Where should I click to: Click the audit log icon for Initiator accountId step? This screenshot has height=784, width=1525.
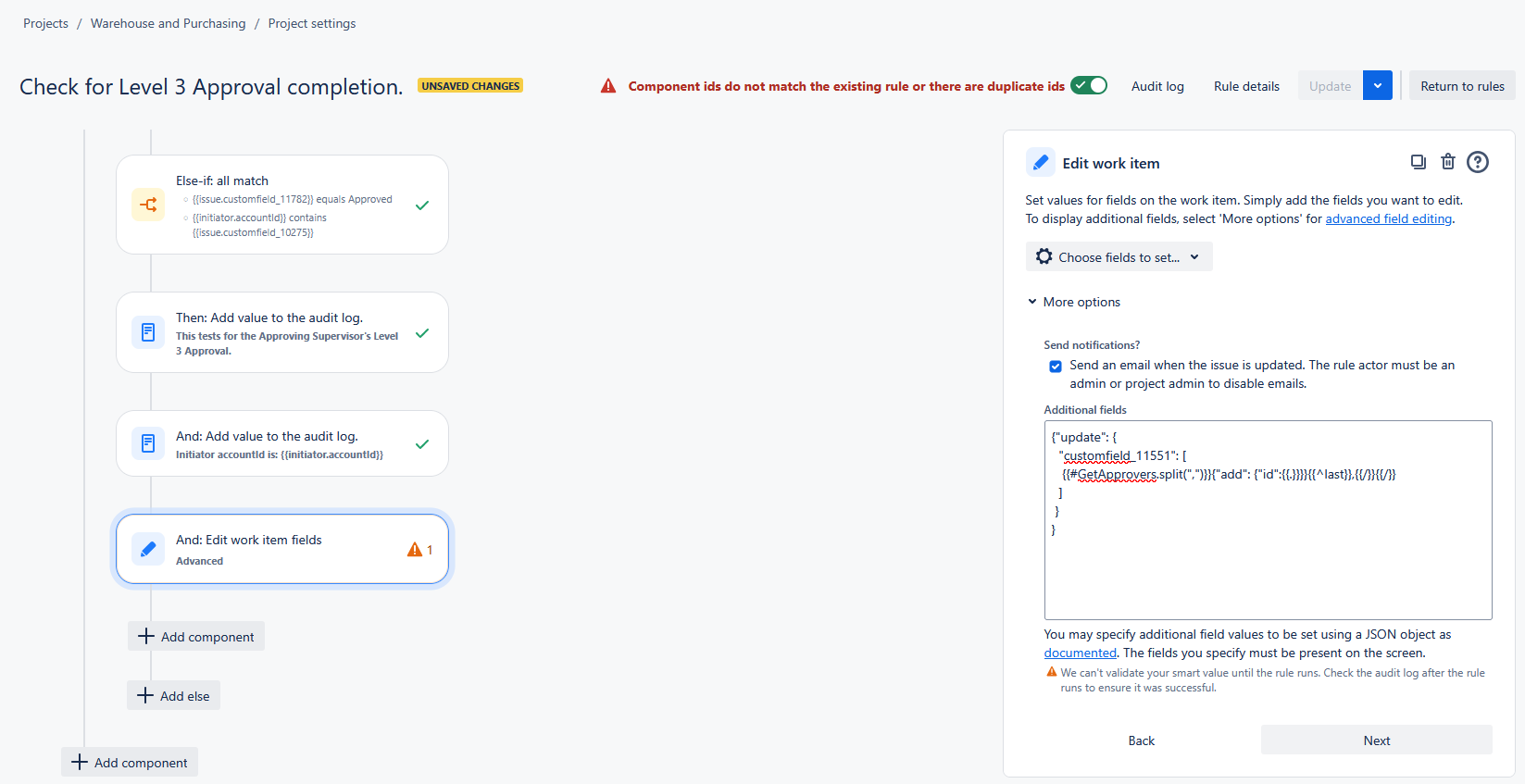point(148,443)
